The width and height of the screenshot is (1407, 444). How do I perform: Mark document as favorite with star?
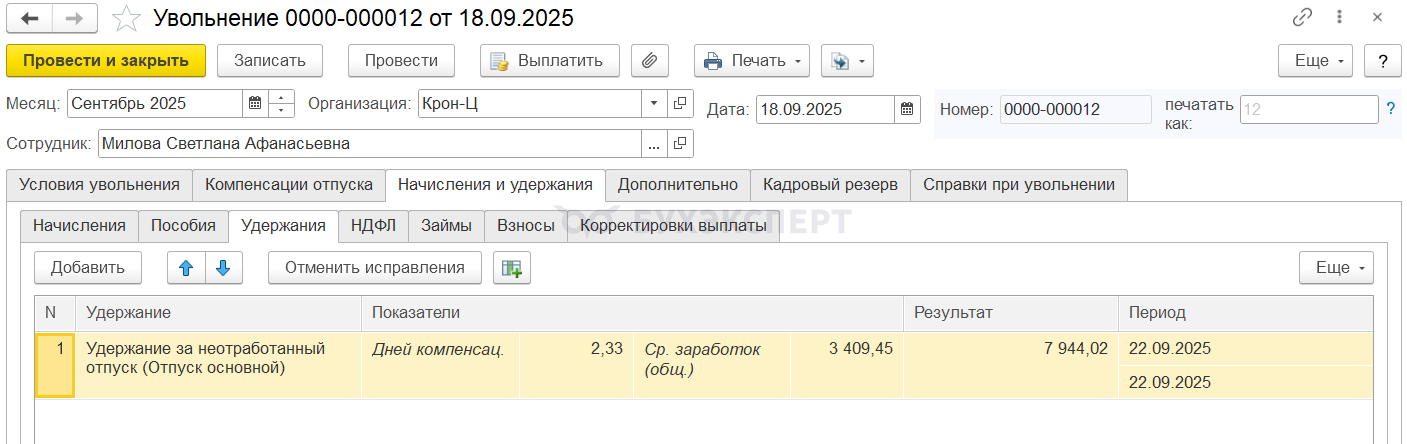pyautogui.click(x=126, y=18)
